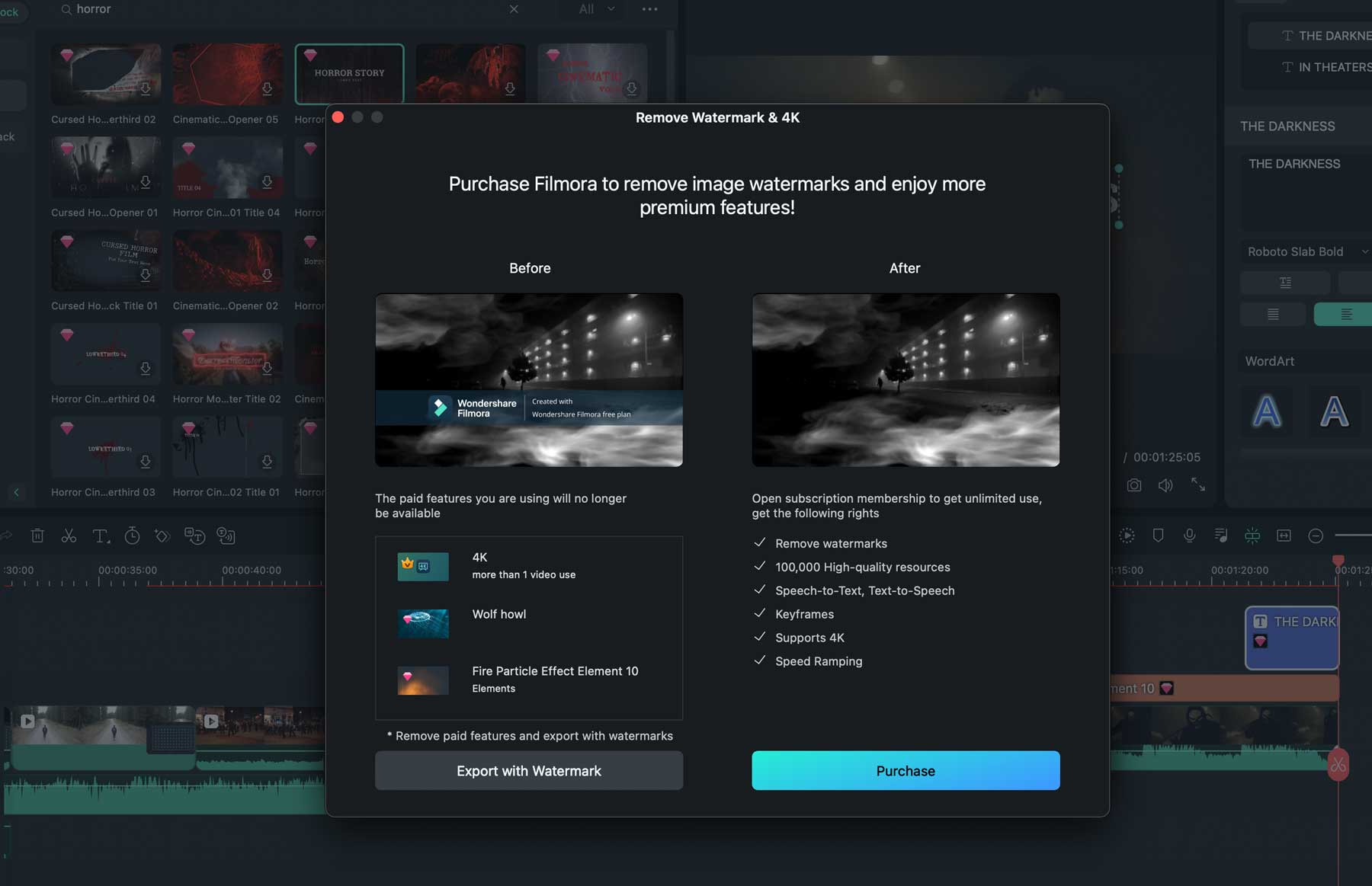This screenshot has width=1372, height=886.
Task: Select the Horror Story template thumbnail
Action: click(x=349, y=73)
